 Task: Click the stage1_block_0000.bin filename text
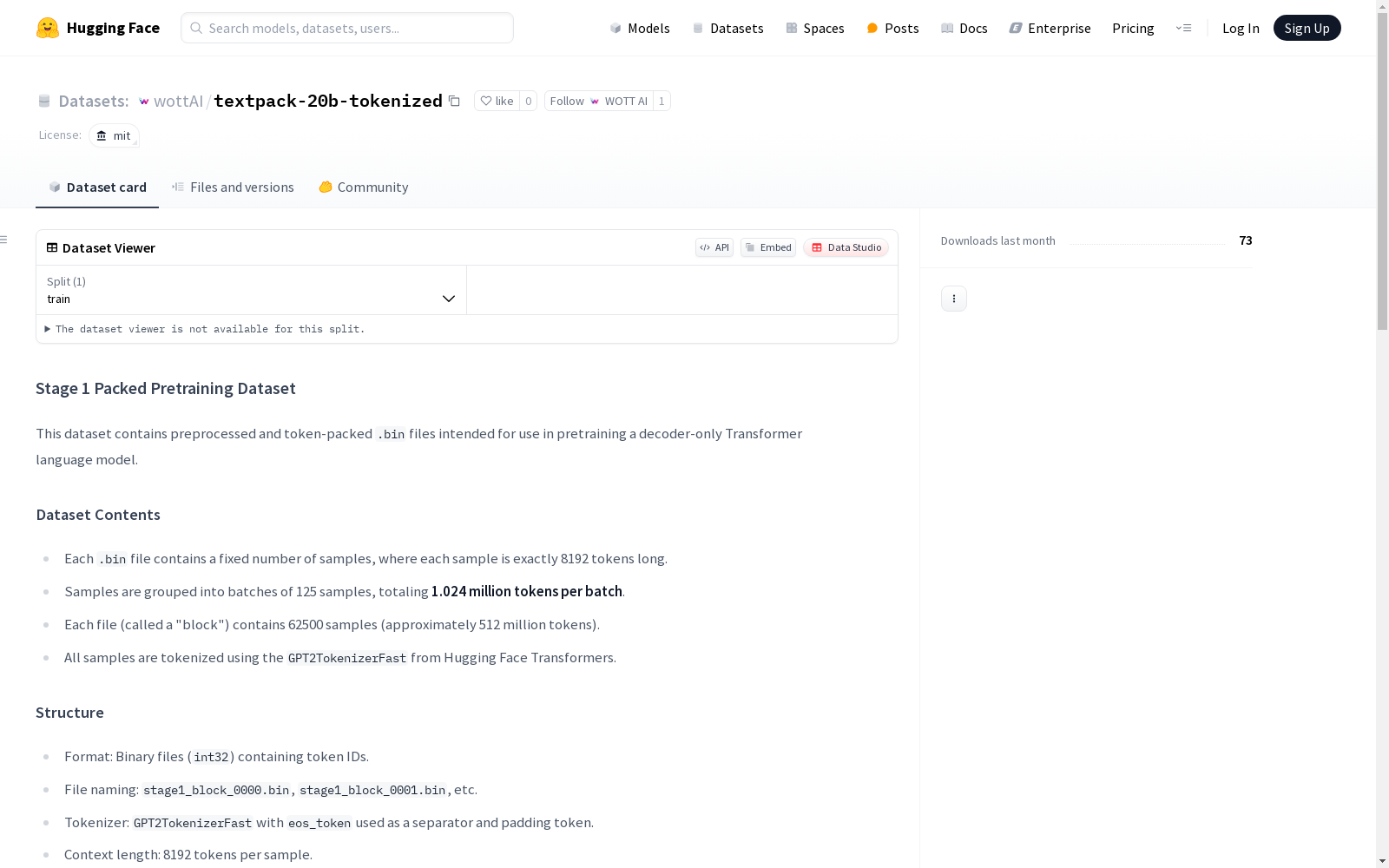coord(216,790)
